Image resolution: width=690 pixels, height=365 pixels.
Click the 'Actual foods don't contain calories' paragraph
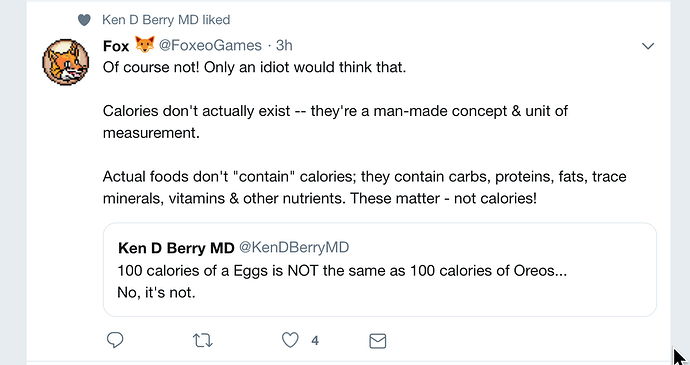[x=364, y=187]
